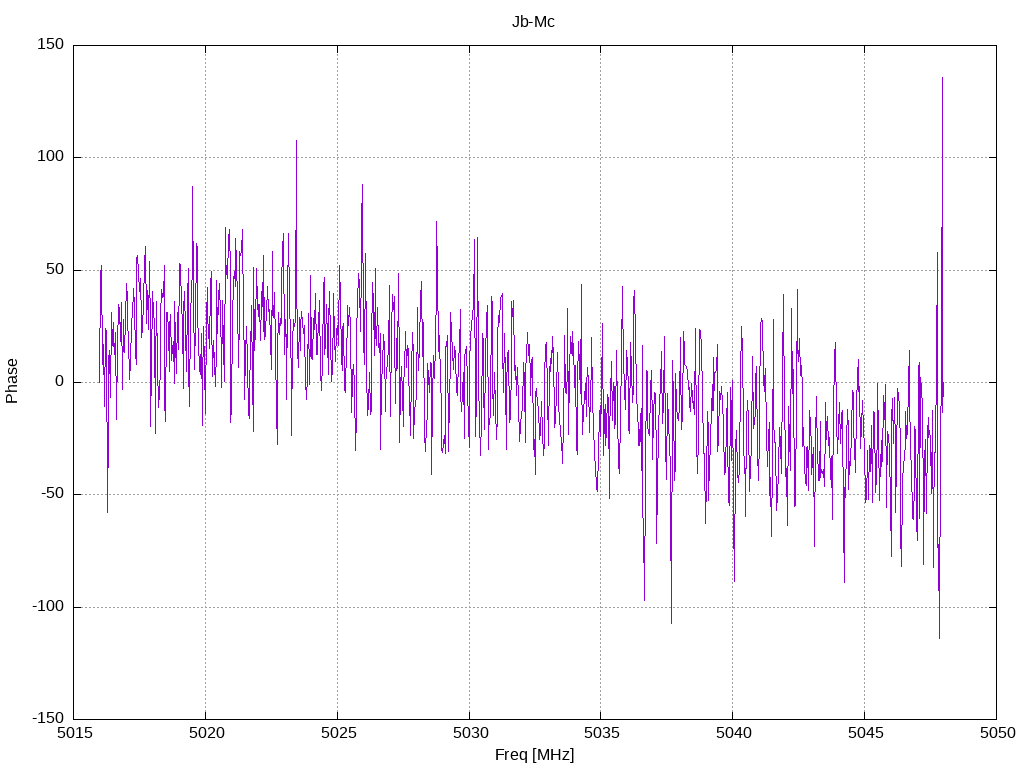Click the 0 y-axis tick label
Screen dimensions: 1024x768
(x=60, y=382)
